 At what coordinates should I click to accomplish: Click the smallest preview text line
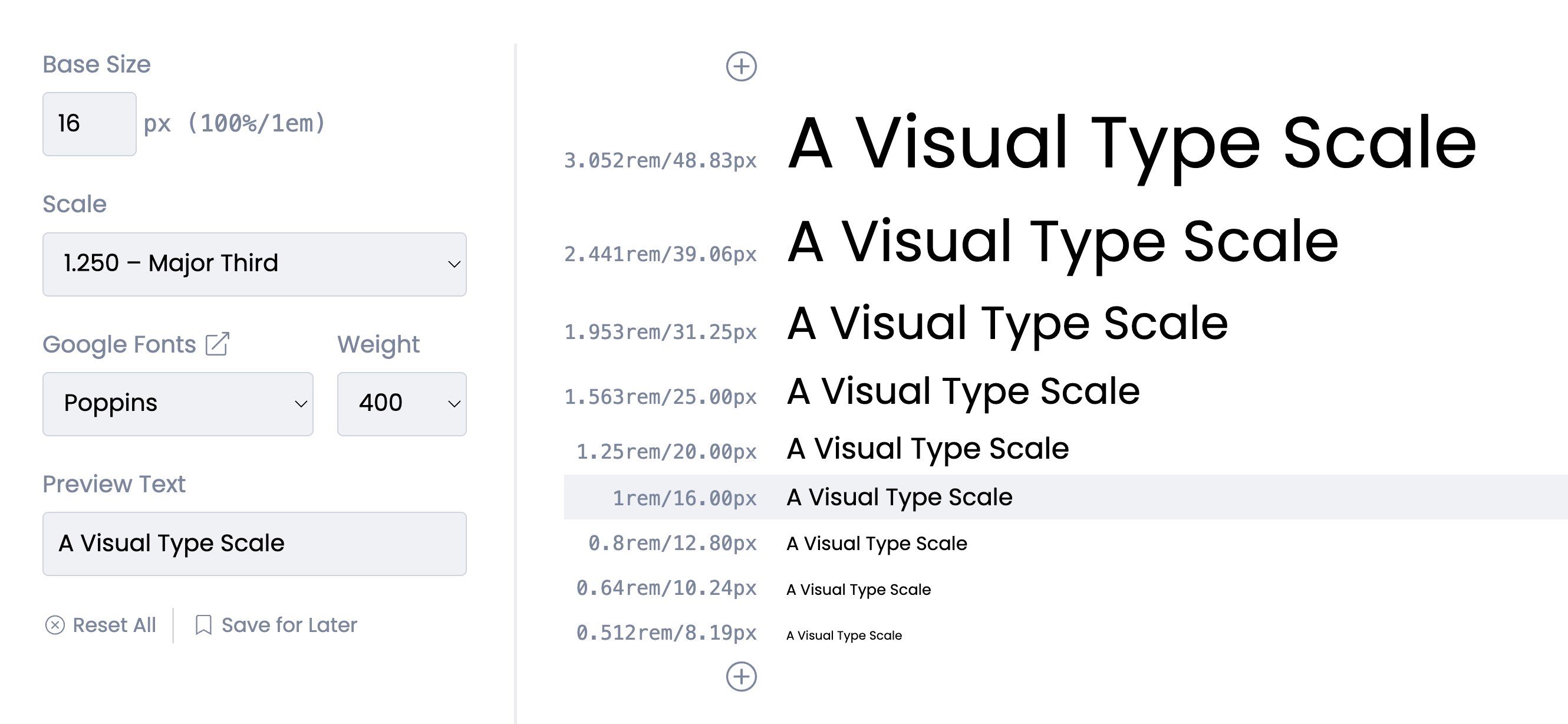(x=844, y=635)
